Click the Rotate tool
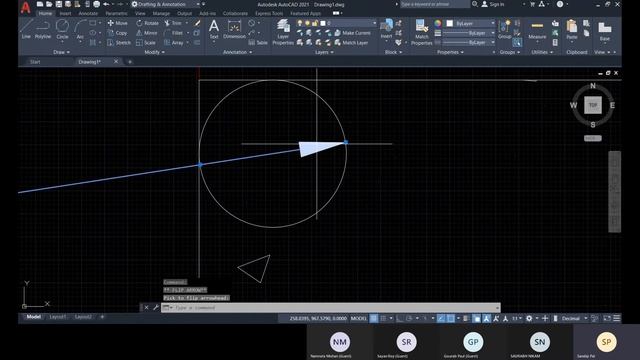Image resolution: width=640 pixels, height=360 pixels. 147,23
